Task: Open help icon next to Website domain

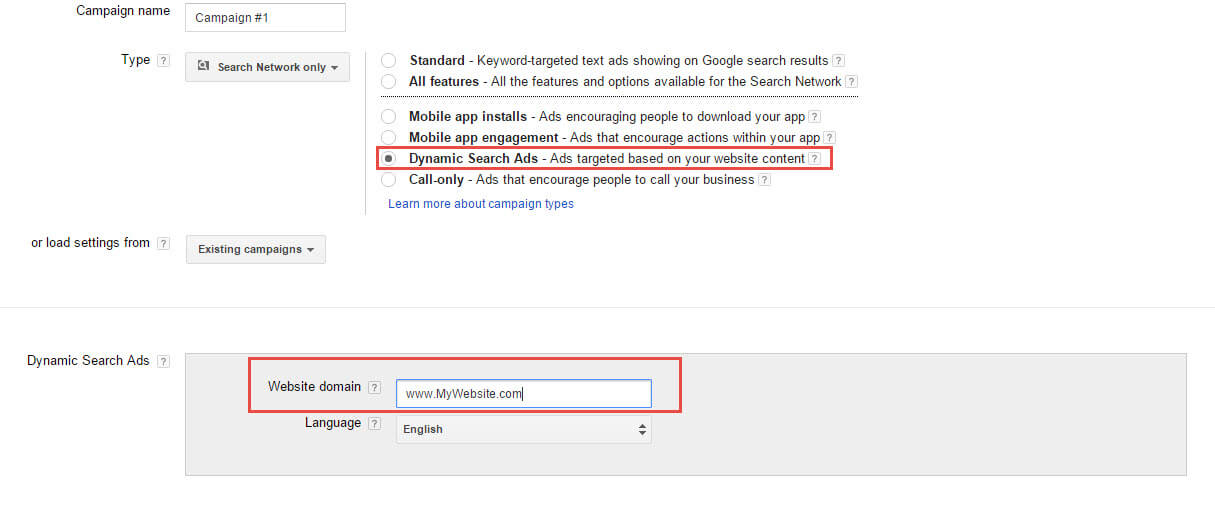Action: [x=374, y=387]
